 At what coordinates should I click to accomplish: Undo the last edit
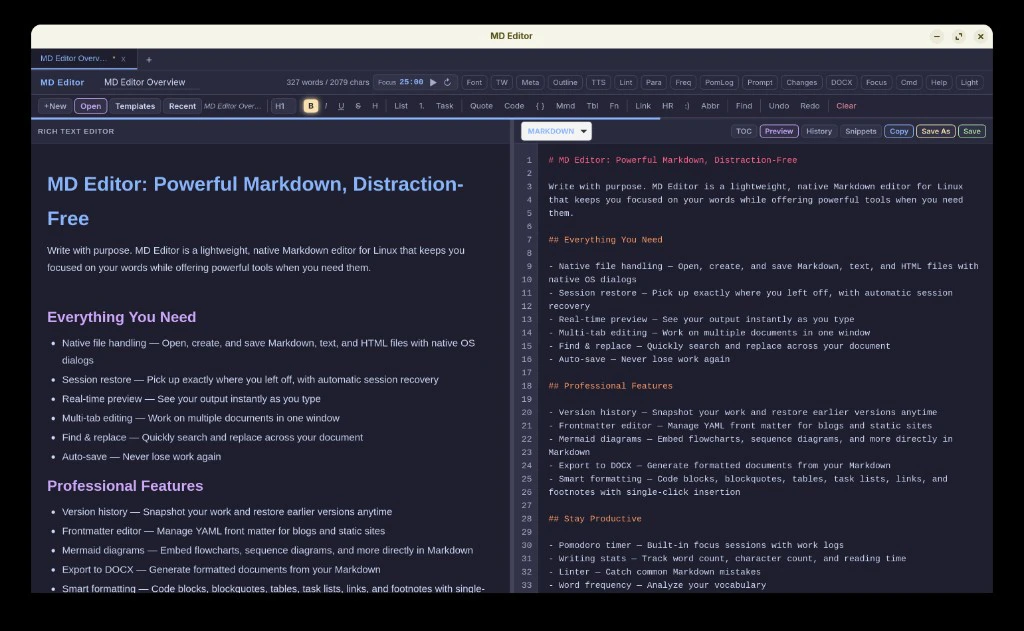[x=778, y=106]
